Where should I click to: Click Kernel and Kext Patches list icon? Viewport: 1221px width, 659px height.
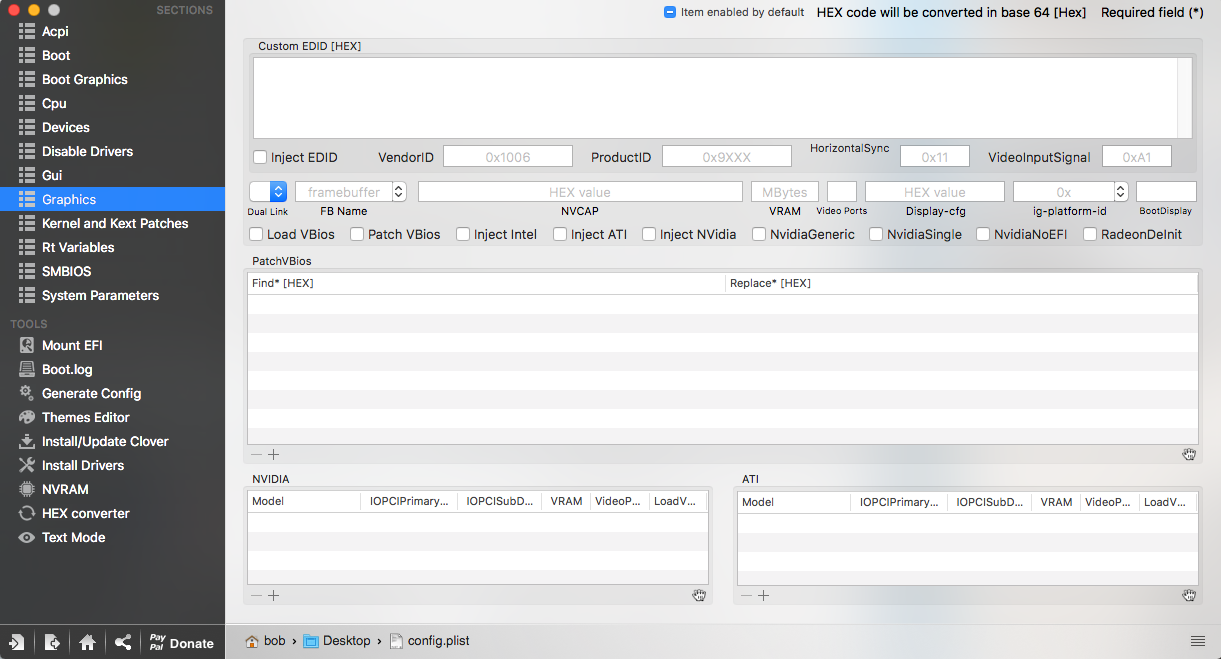26,223
